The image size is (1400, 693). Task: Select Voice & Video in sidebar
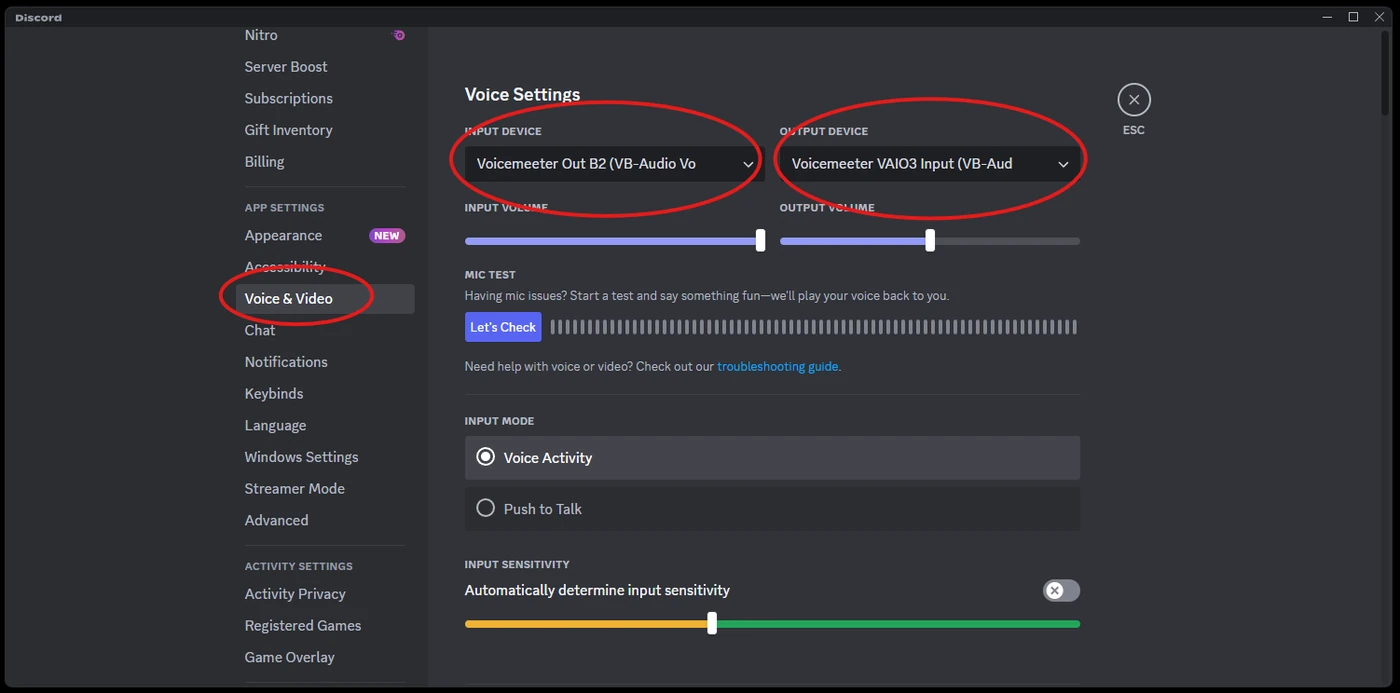[325, 299]
